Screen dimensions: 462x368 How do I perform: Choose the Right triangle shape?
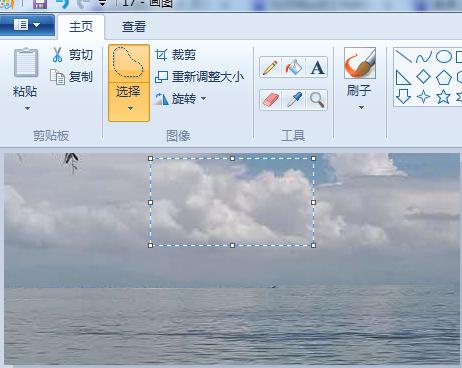pos(404,77)
